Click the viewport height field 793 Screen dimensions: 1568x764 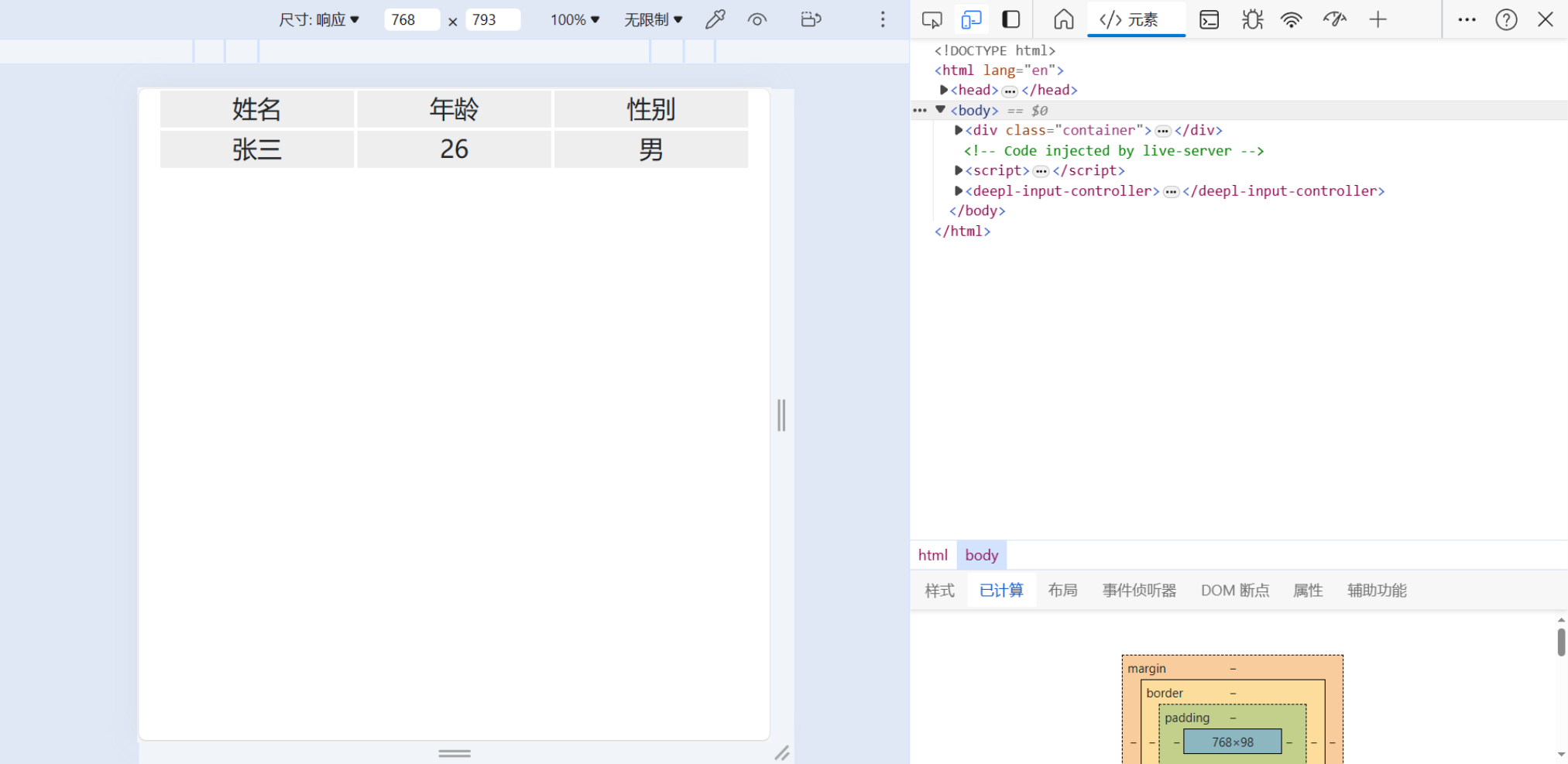coord(493,19)
